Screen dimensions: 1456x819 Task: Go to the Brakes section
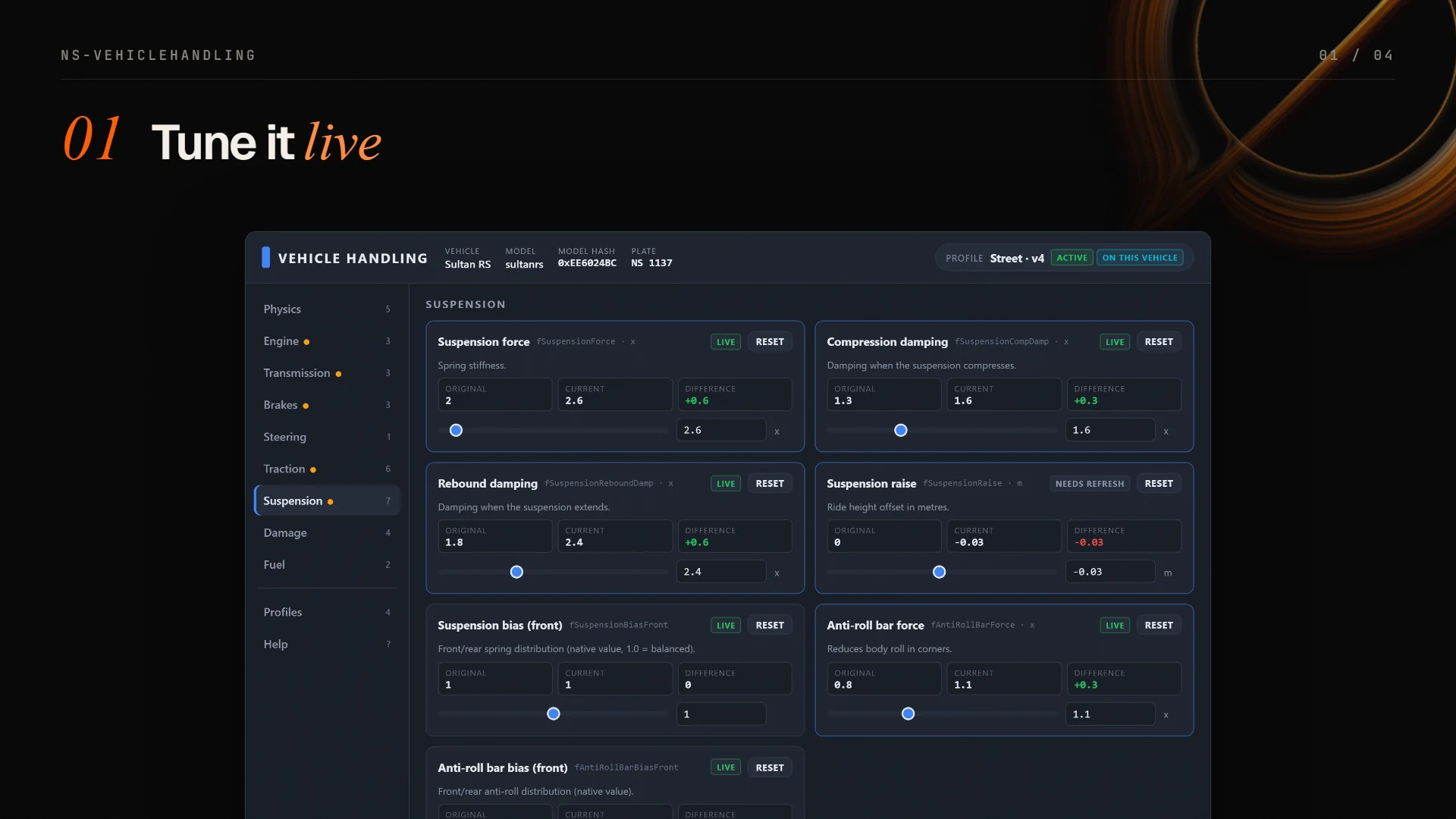click(x=327, y=405)
